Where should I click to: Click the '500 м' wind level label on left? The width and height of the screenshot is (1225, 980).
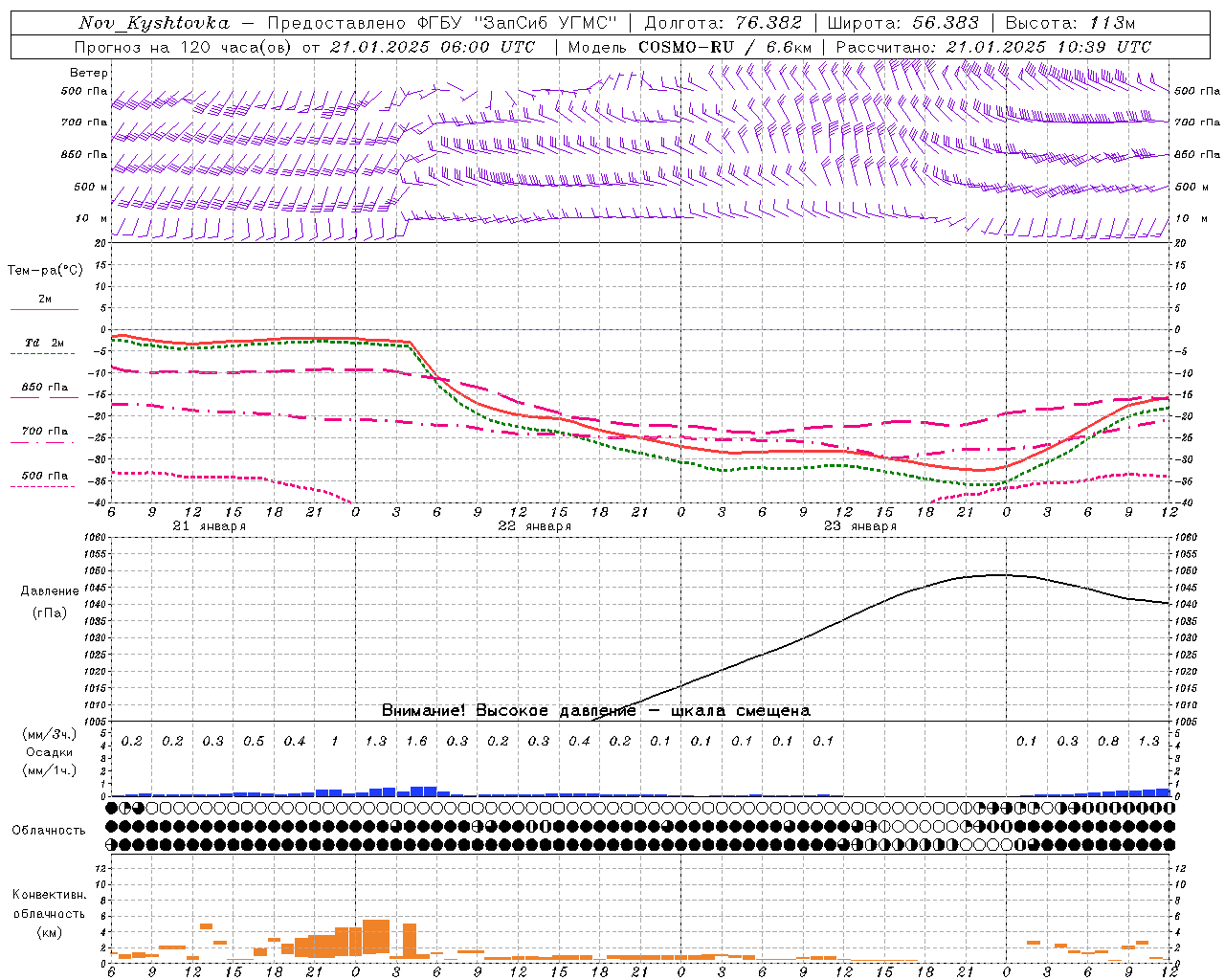[x=91, y=187]
